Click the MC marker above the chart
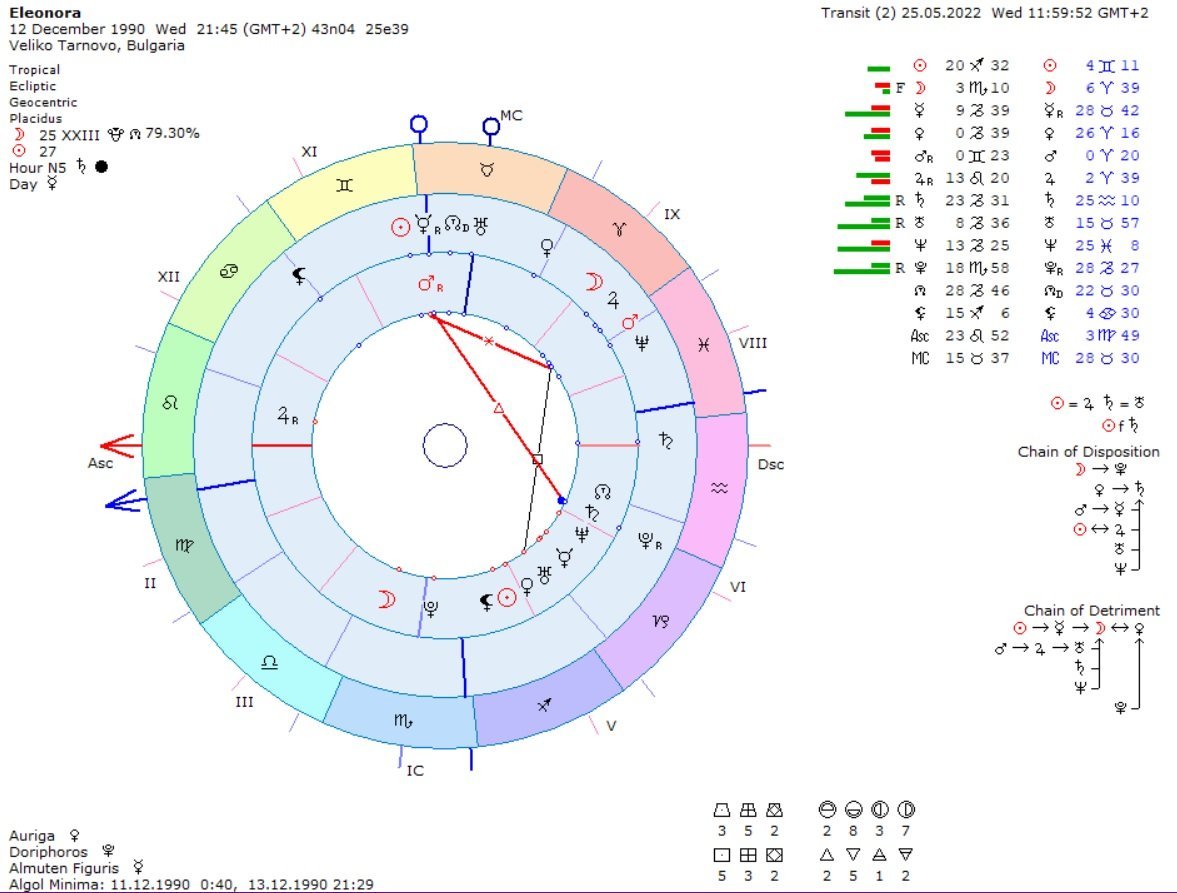The height and width of the screenshot is (893, 1177). coord(491,126)
